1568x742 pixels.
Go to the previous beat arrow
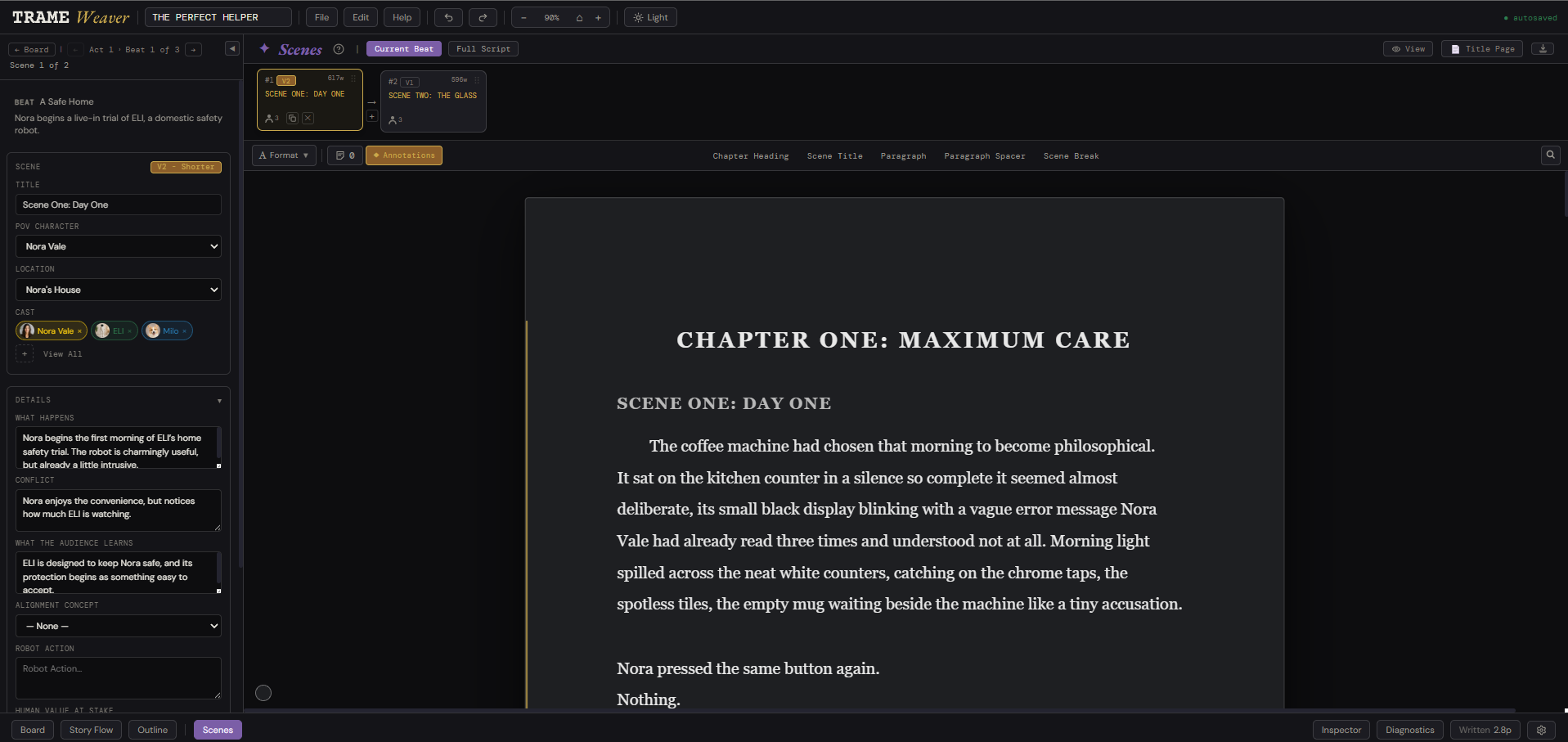[75, 50]
